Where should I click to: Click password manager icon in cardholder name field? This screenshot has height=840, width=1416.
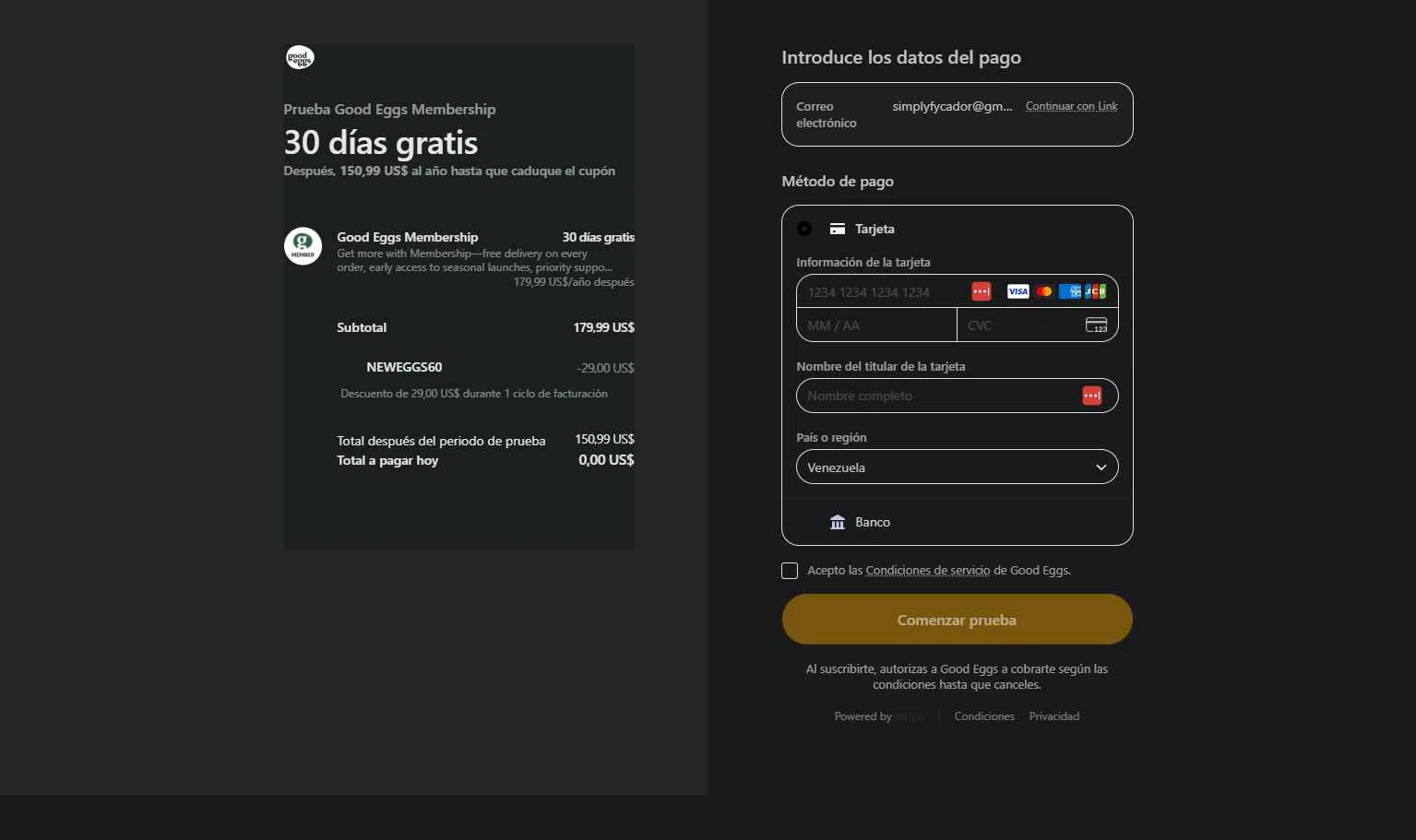[x=1091, y=396]
